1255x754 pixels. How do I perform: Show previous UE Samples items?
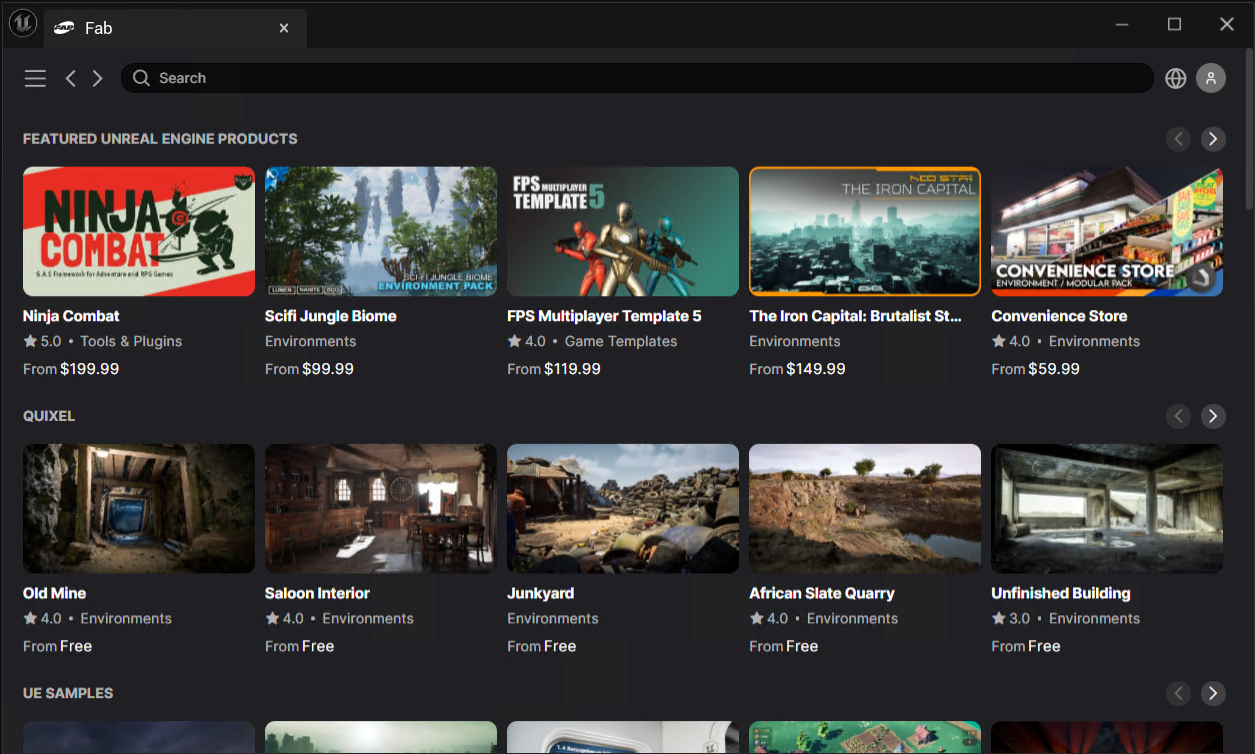pyautogui.click(x=1179, y=693)
